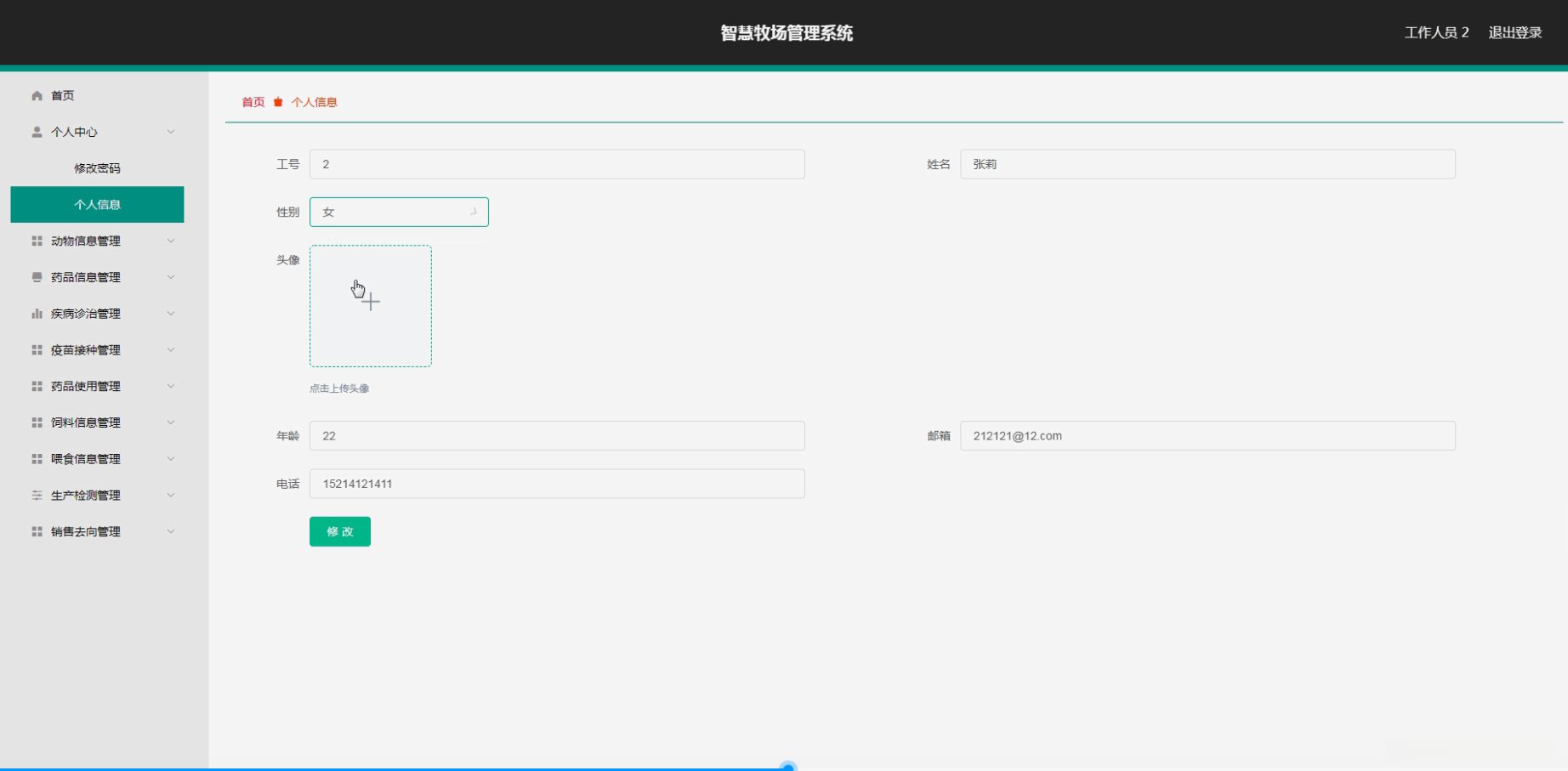Screen dimensions: 1568x771
Task: Expand the 药品使用管理 chevron
Action: 171,386
